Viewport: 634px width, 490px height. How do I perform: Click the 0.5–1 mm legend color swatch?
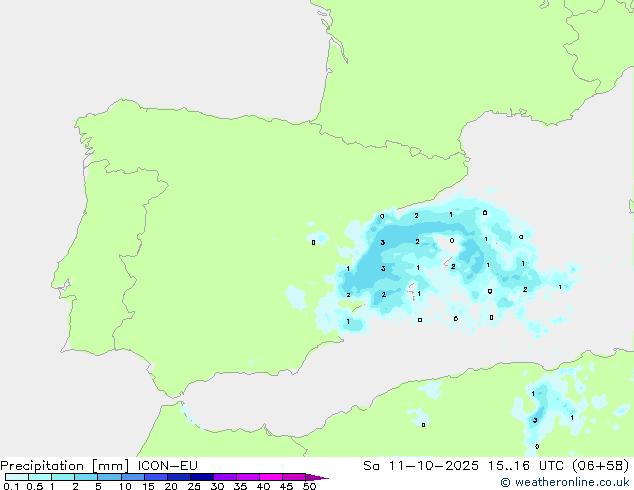coord(40,477)
